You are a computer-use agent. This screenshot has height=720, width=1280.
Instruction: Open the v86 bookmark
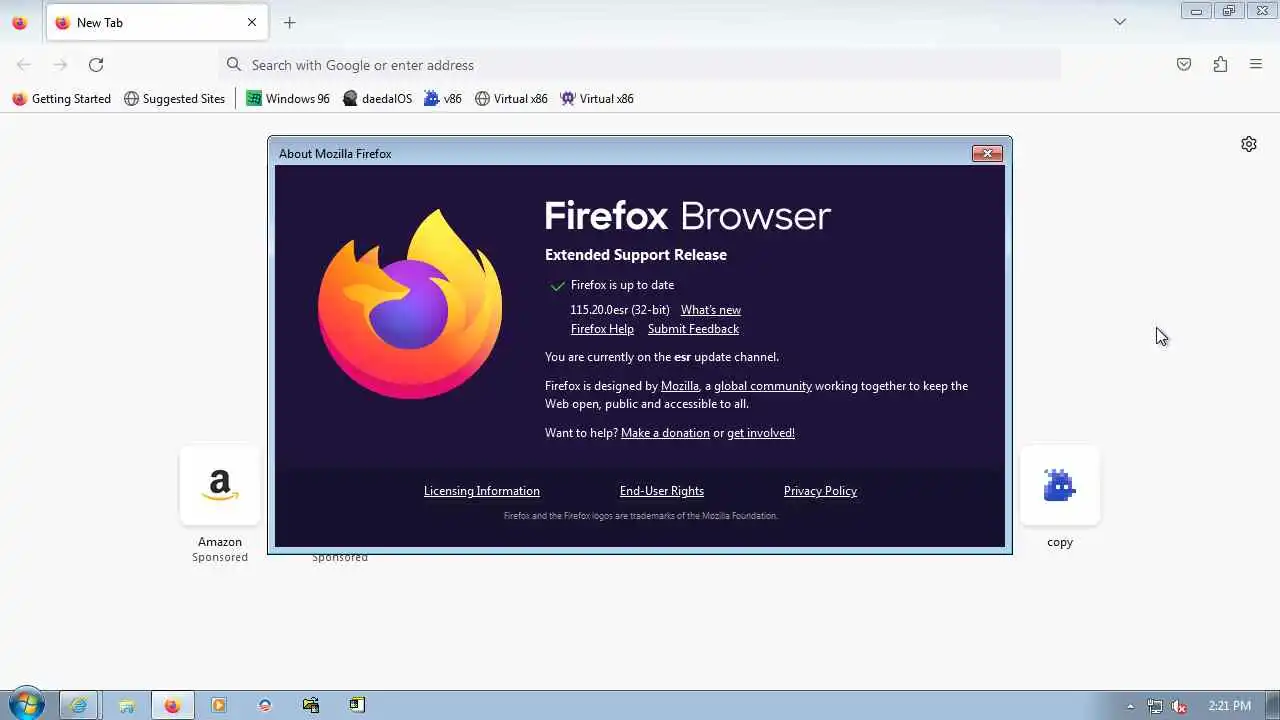443,98
